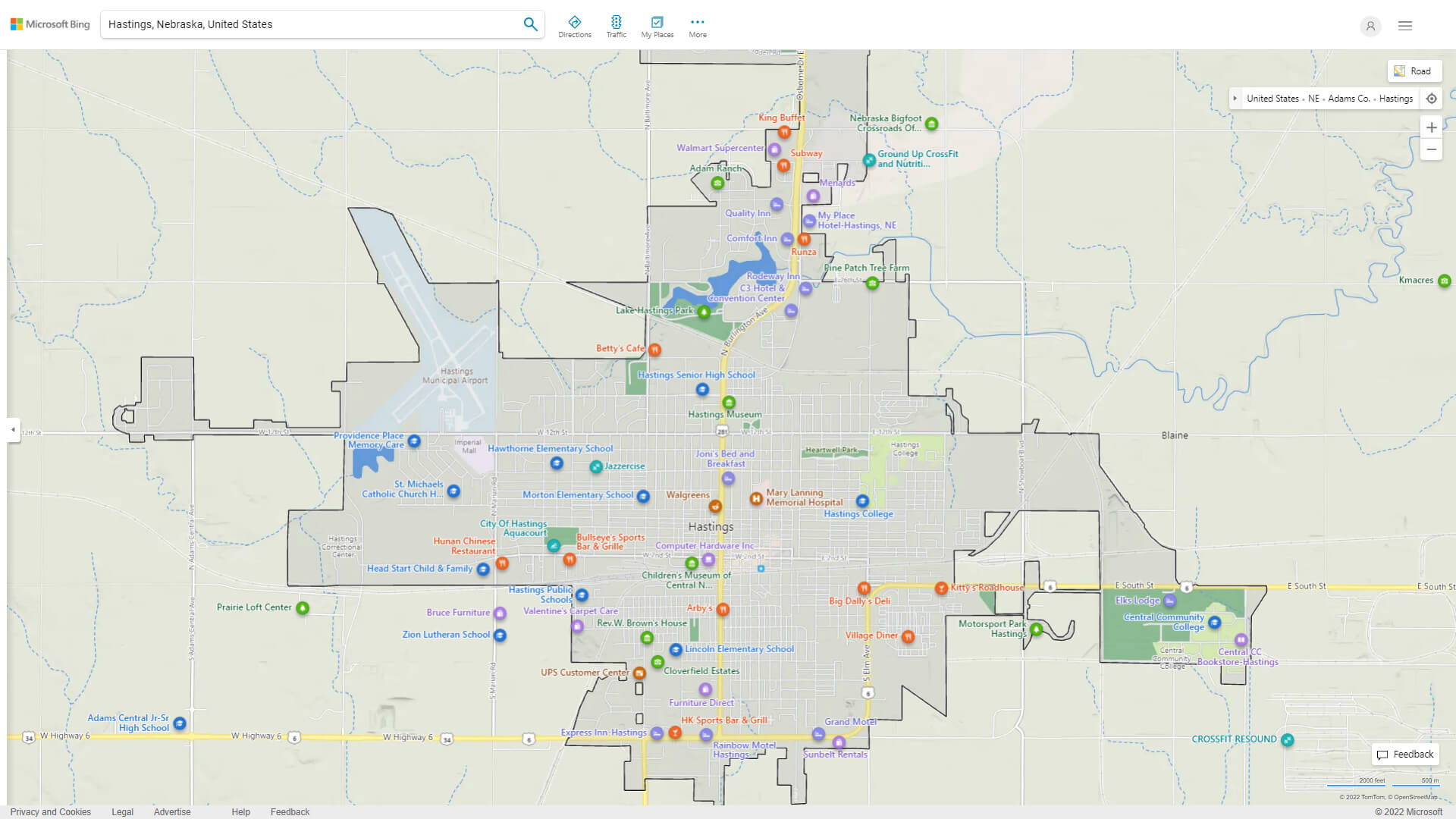Select the Mary Lanning Memorial Hospital pin

(x=755, y=498)
